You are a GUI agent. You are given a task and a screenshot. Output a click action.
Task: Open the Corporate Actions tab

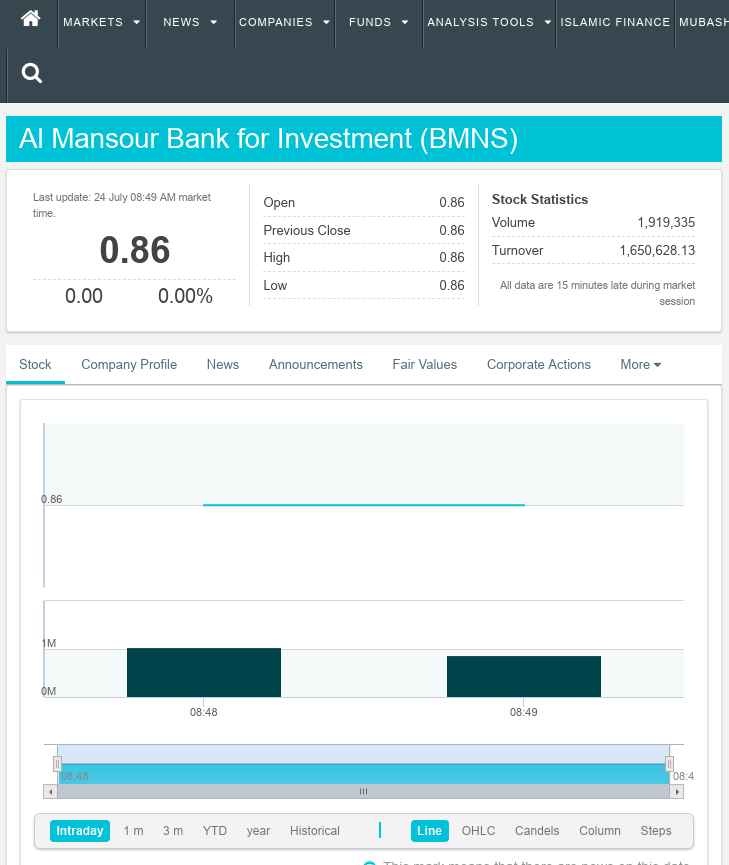pos(539,365)
